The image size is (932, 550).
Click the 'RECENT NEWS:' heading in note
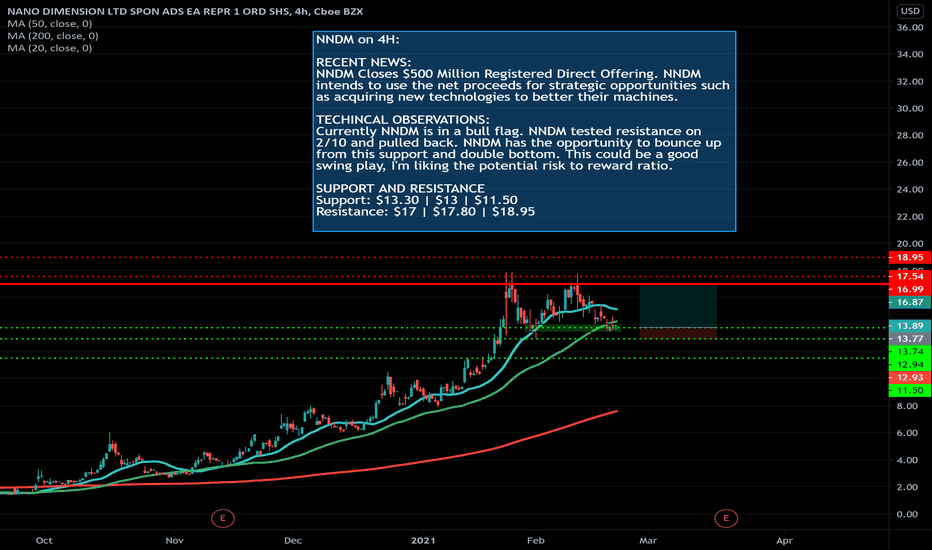point(363,62)
